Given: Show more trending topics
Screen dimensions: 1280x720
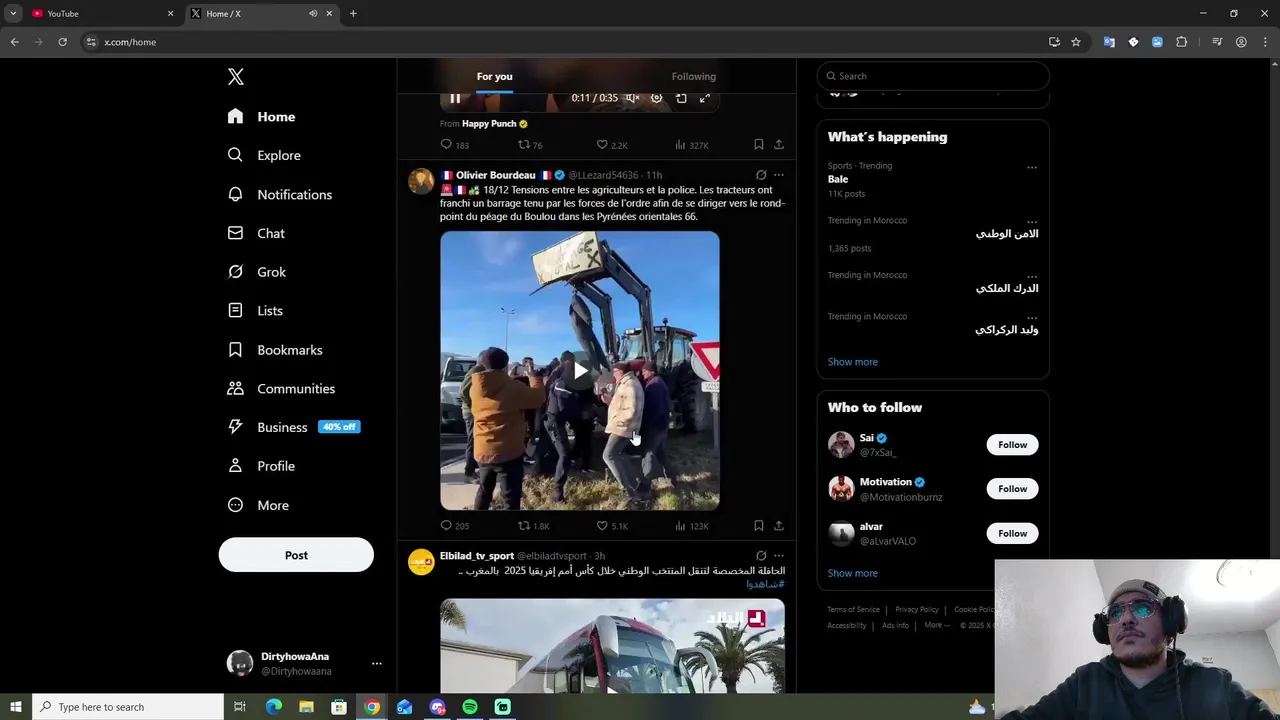Looking at the screenshot, I should pyautogui.click(x=852, y=362).
